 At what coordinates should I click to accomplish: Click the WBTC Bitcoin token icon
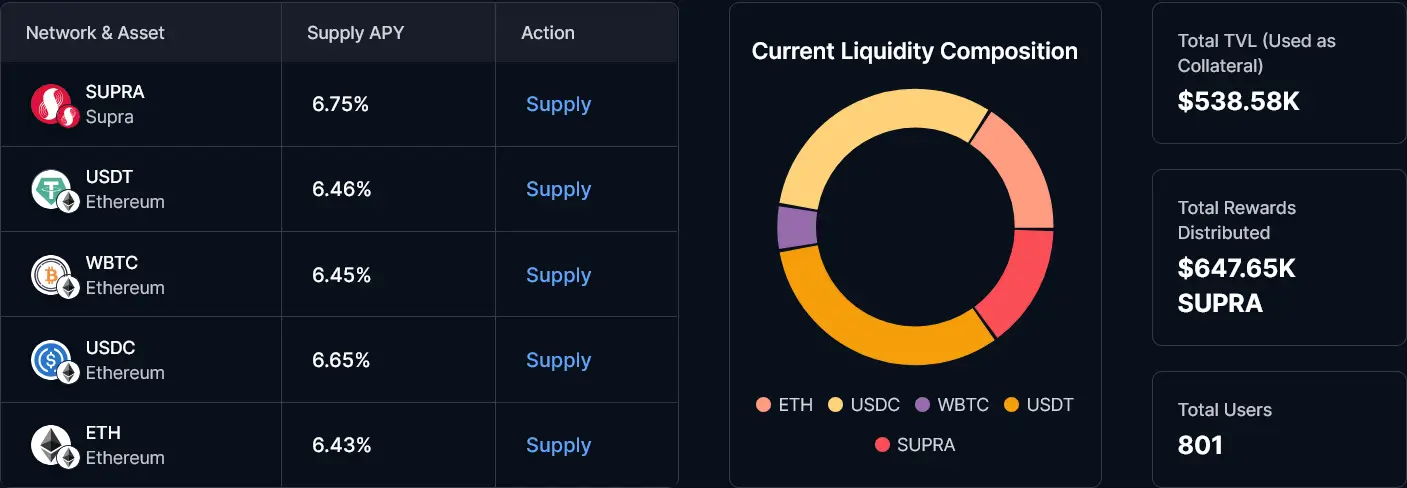[50, 275]
